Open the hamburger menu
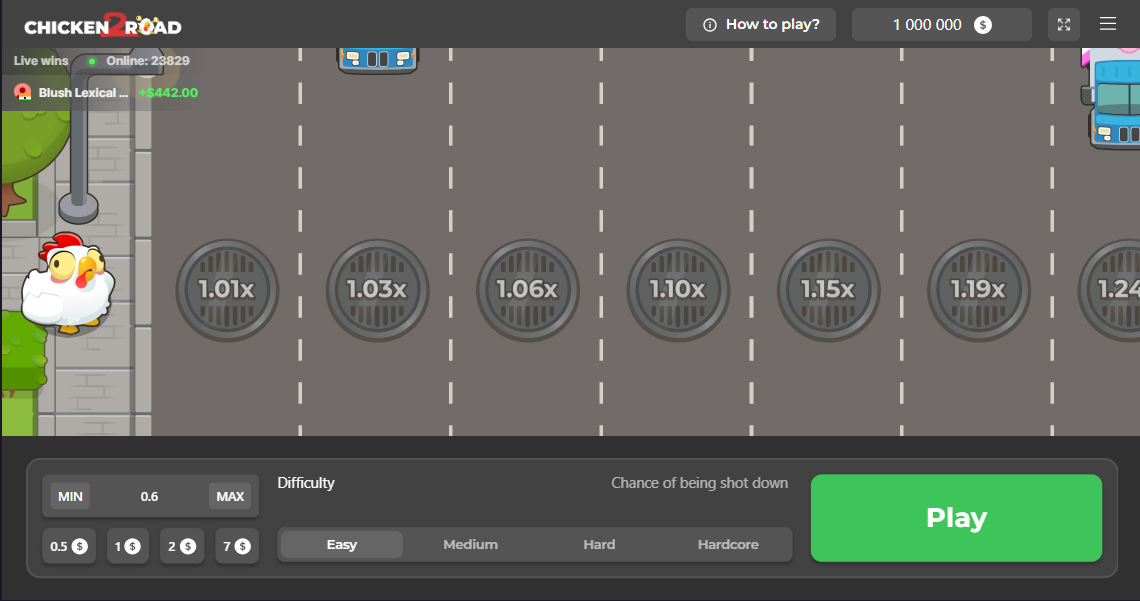 pyautogui.click(x=1108, y=24)
